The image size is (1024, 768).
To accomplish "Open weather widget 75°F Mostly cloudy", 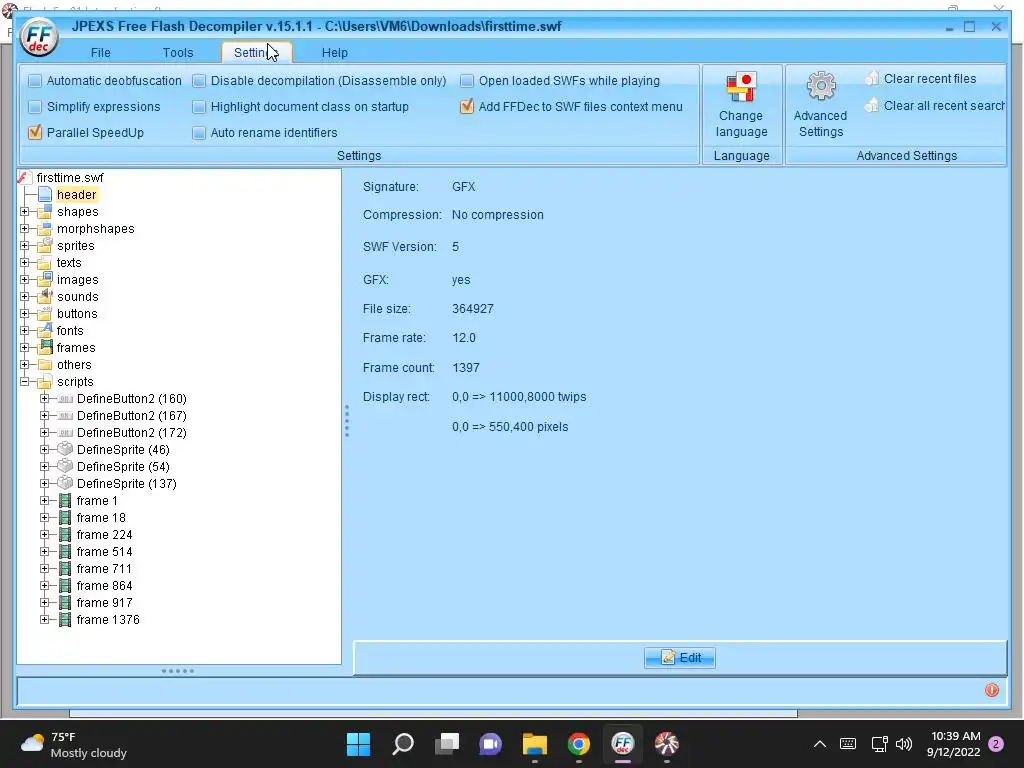I will click(73, 744).
